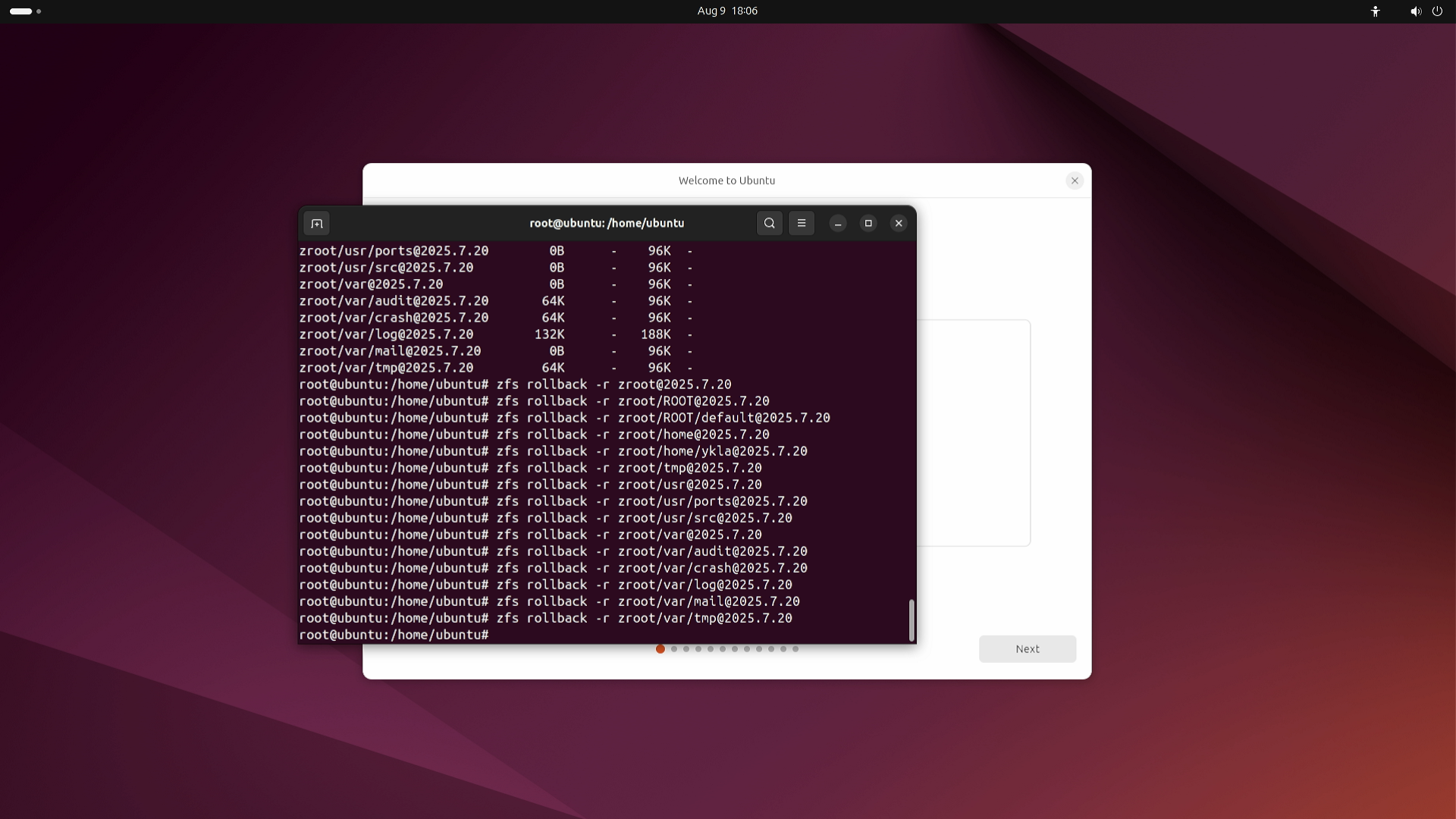Click the accessibility icon in the top bar
Image resolution: width=1456 pixels, height=819 pixels.
tap(1375, 11)
